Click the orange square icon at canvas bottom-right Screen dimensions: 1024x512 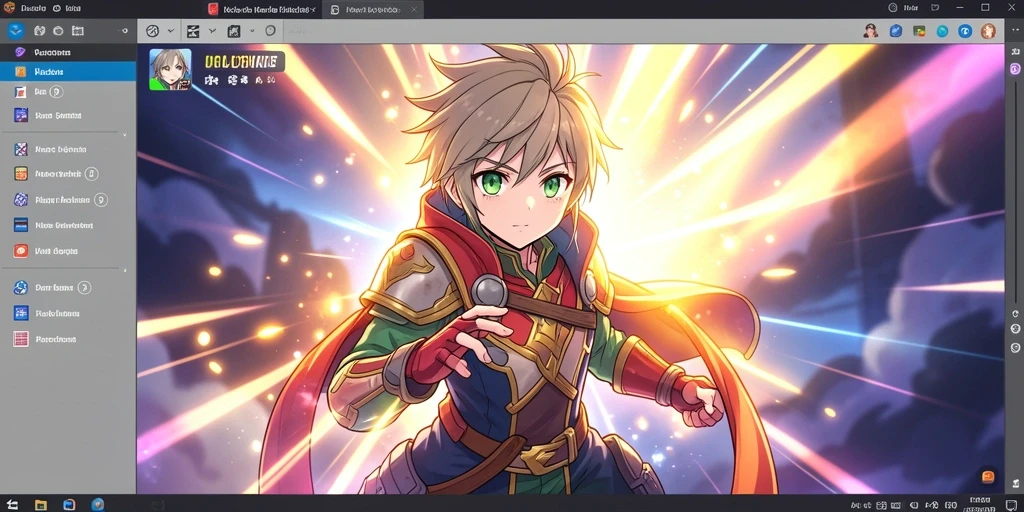[x=988, y=476]
